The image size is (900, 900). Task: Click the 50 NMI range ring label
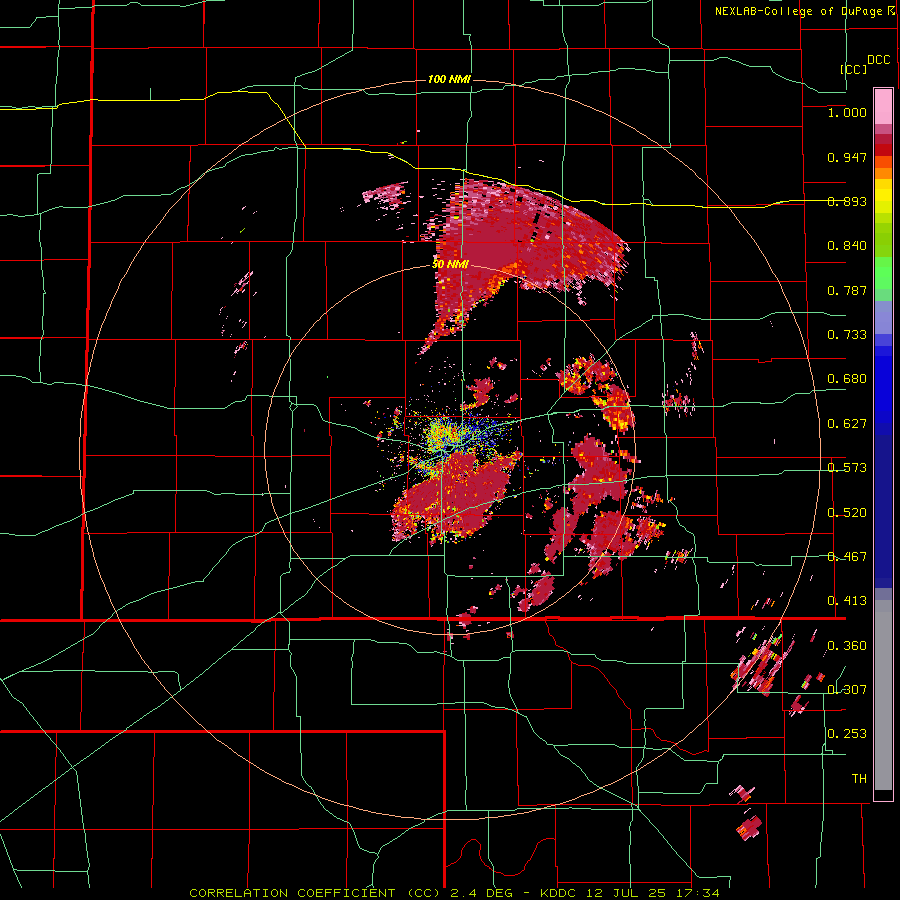[451, 265]
